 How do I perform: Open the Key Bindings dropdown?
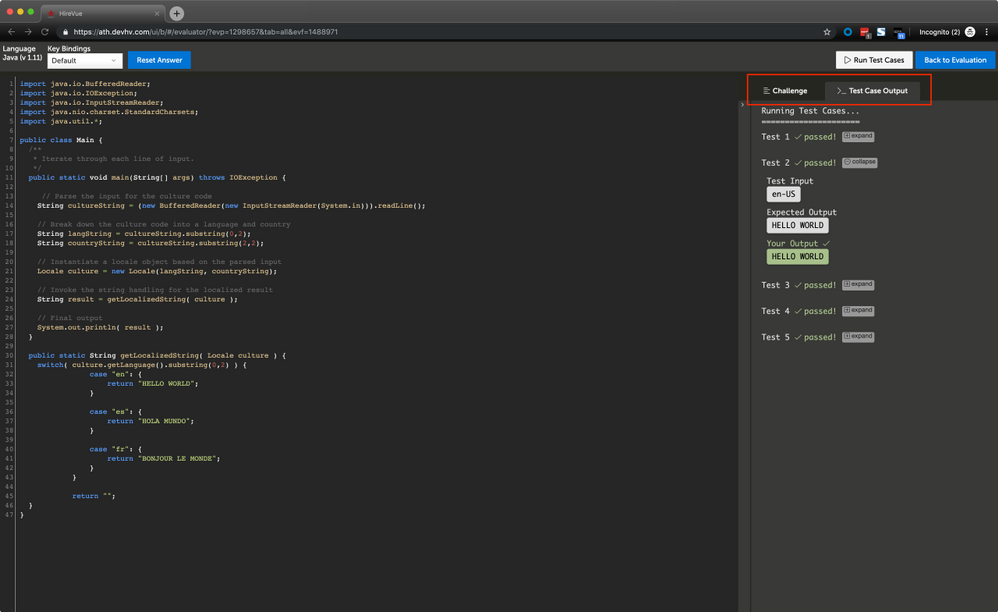pos(85,61)
